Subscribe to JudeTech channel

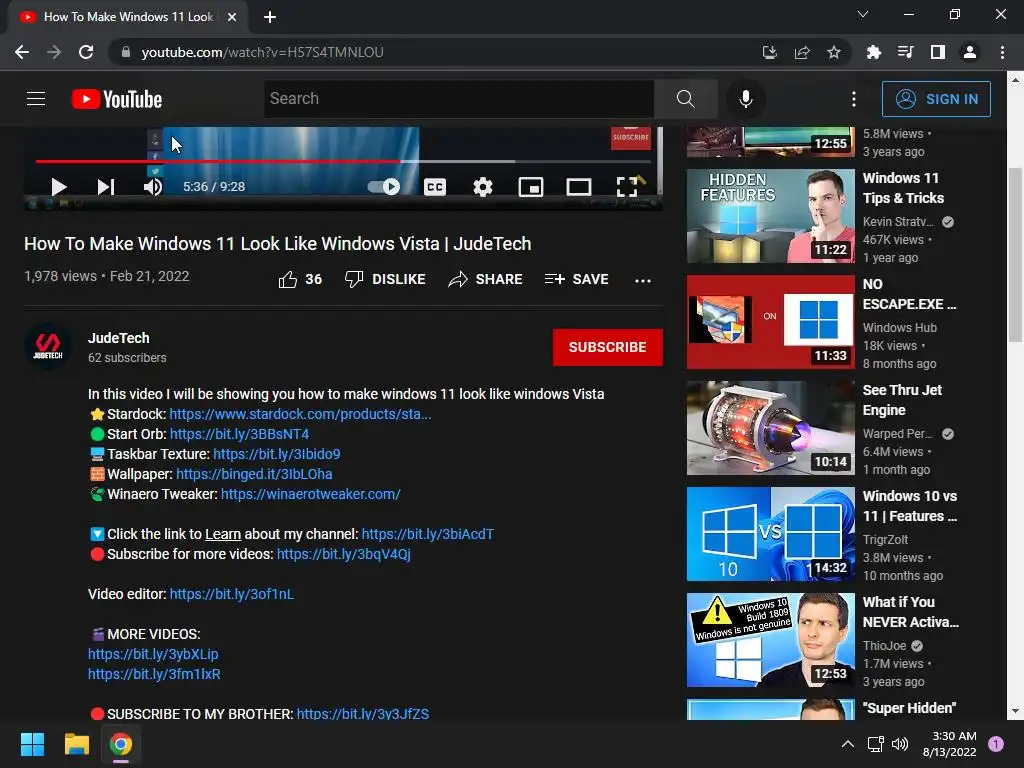click(607, 347)
